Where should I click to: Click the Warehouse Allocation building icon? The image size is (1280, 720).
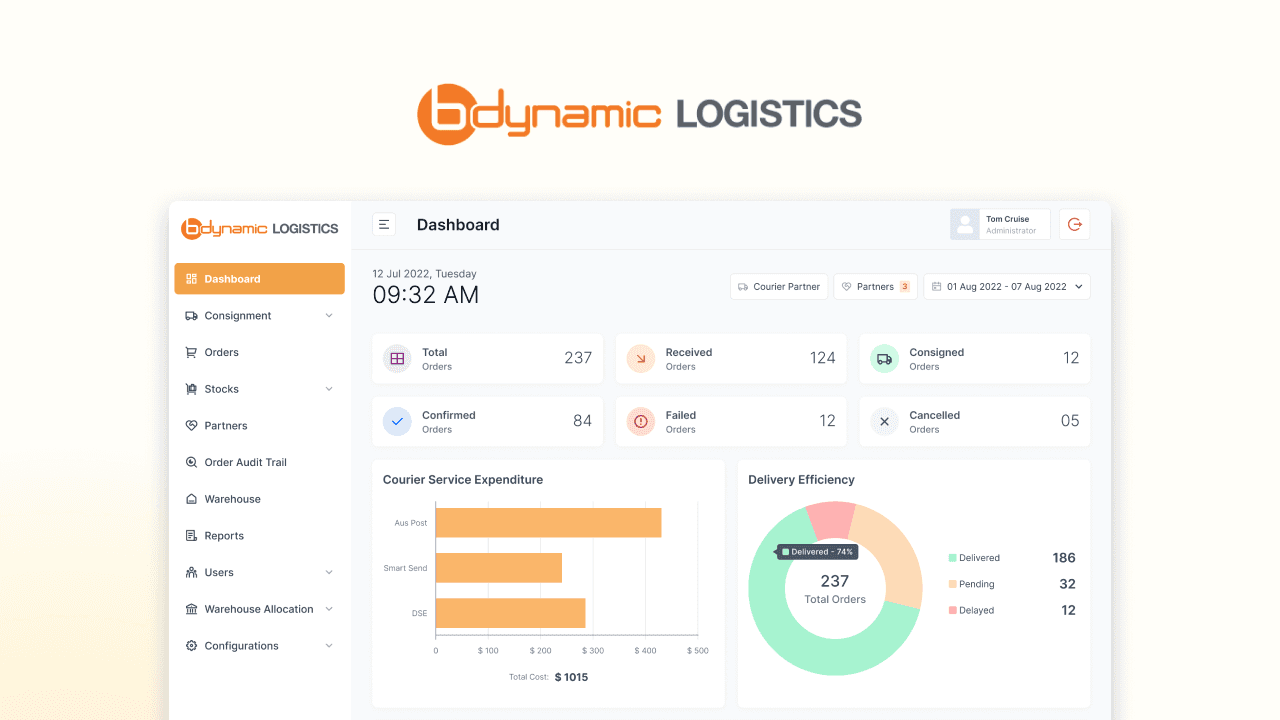pos(191,609)
